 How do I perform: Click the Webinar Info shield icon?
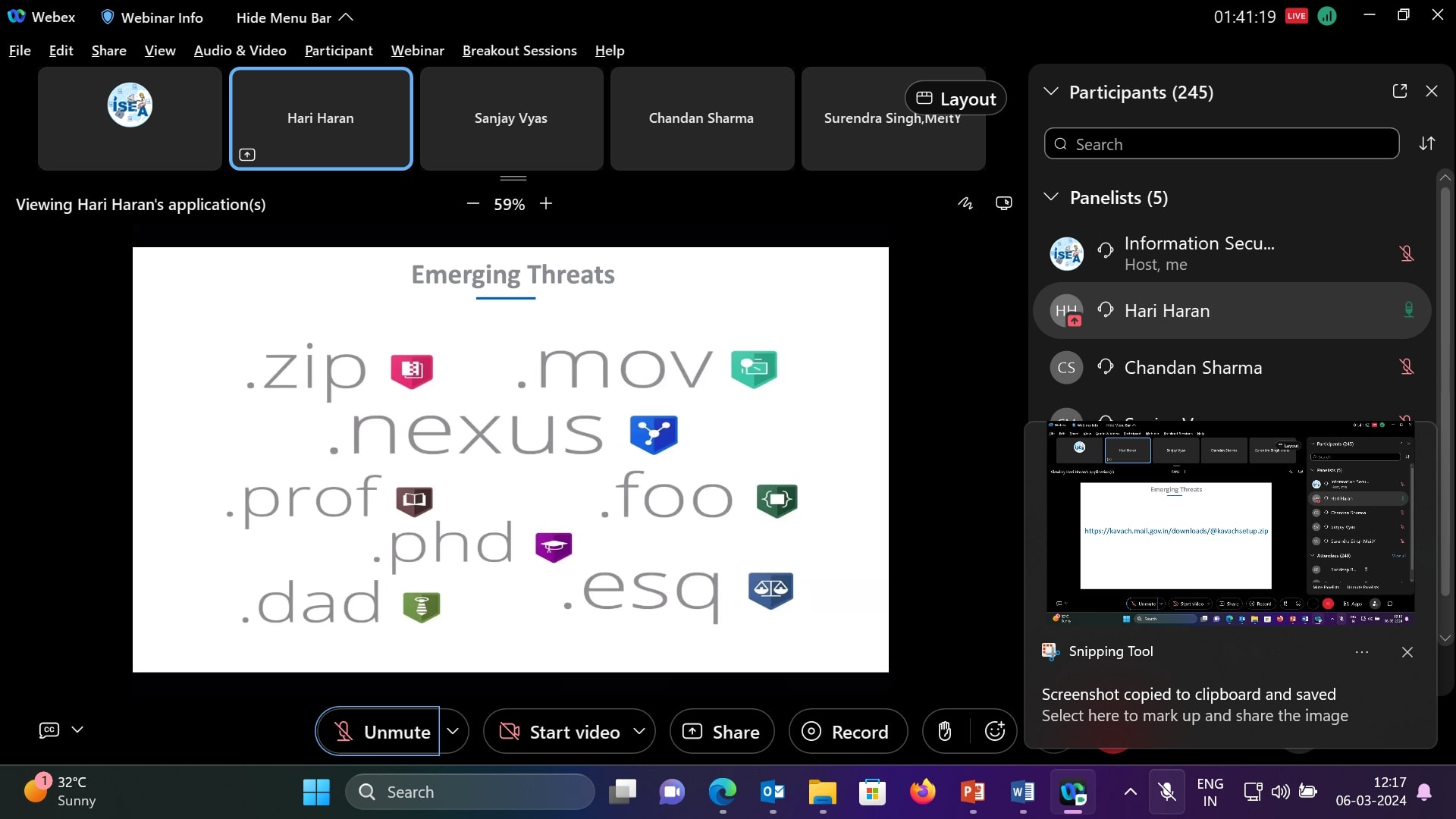click(x=108, y=17)
